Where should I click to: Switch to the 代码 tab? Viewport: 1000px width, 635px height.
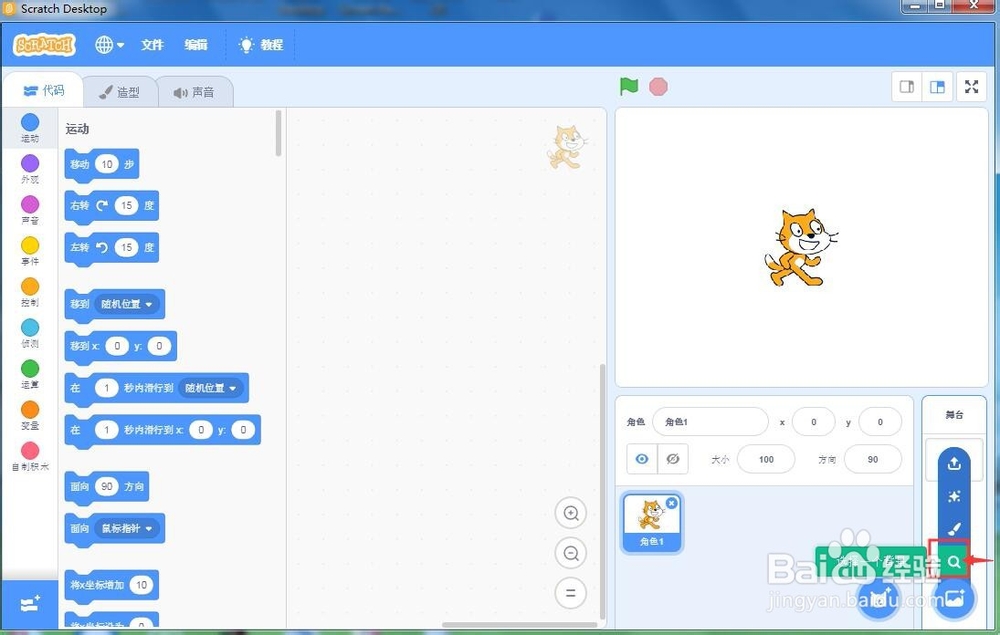[x=43, y=91]
